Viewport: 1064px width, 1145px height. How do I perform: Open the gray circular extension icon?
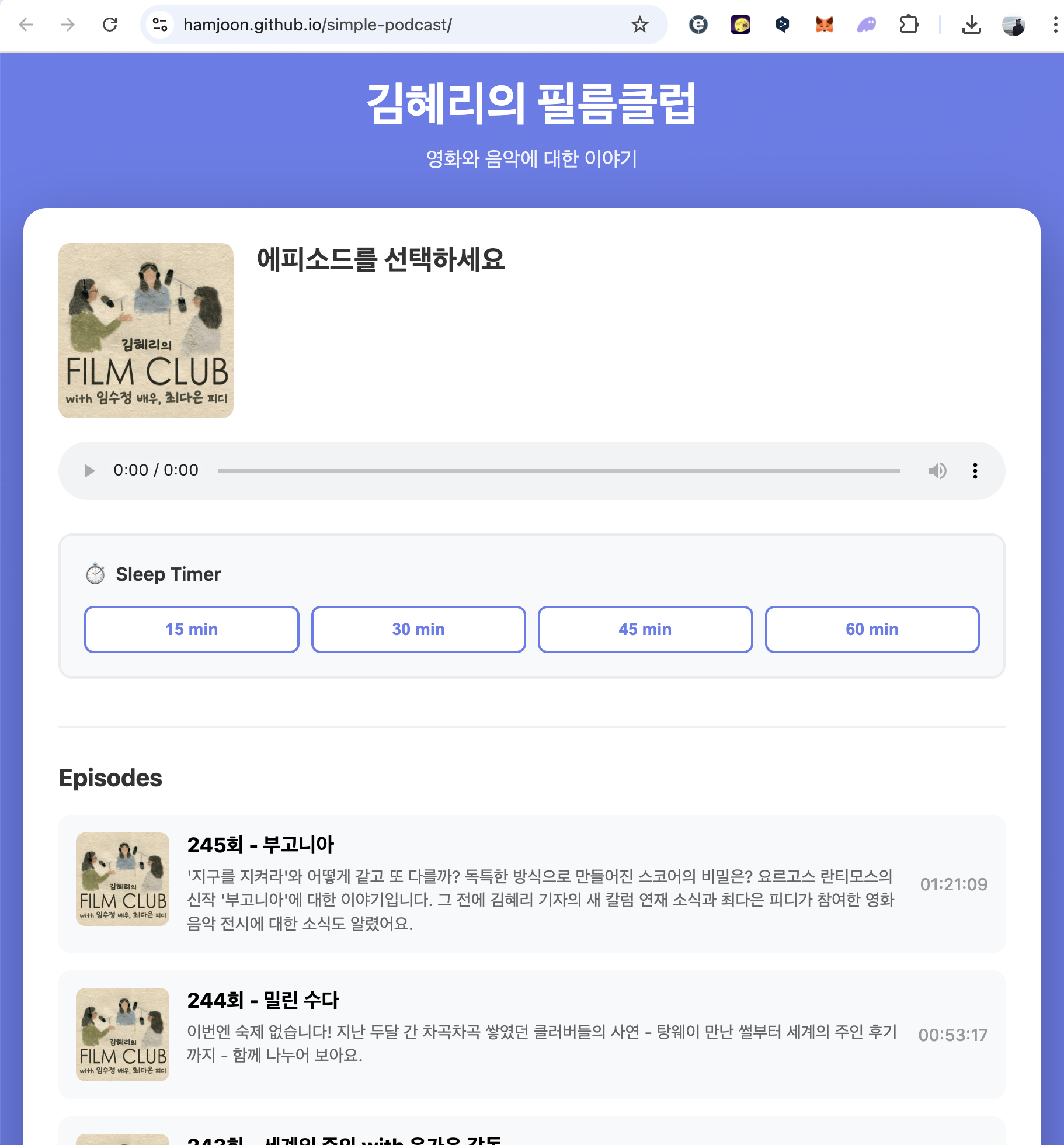point(698,25)
